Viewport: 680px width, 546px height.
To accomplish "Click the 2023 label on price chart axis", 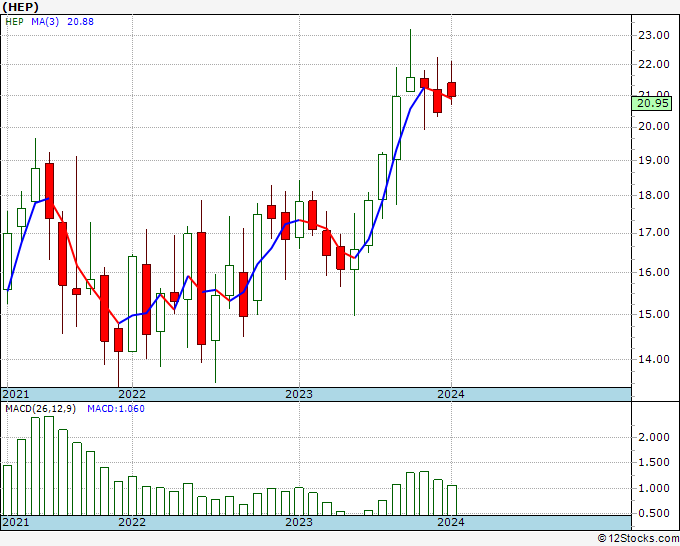I will click(x=299, y=394).
